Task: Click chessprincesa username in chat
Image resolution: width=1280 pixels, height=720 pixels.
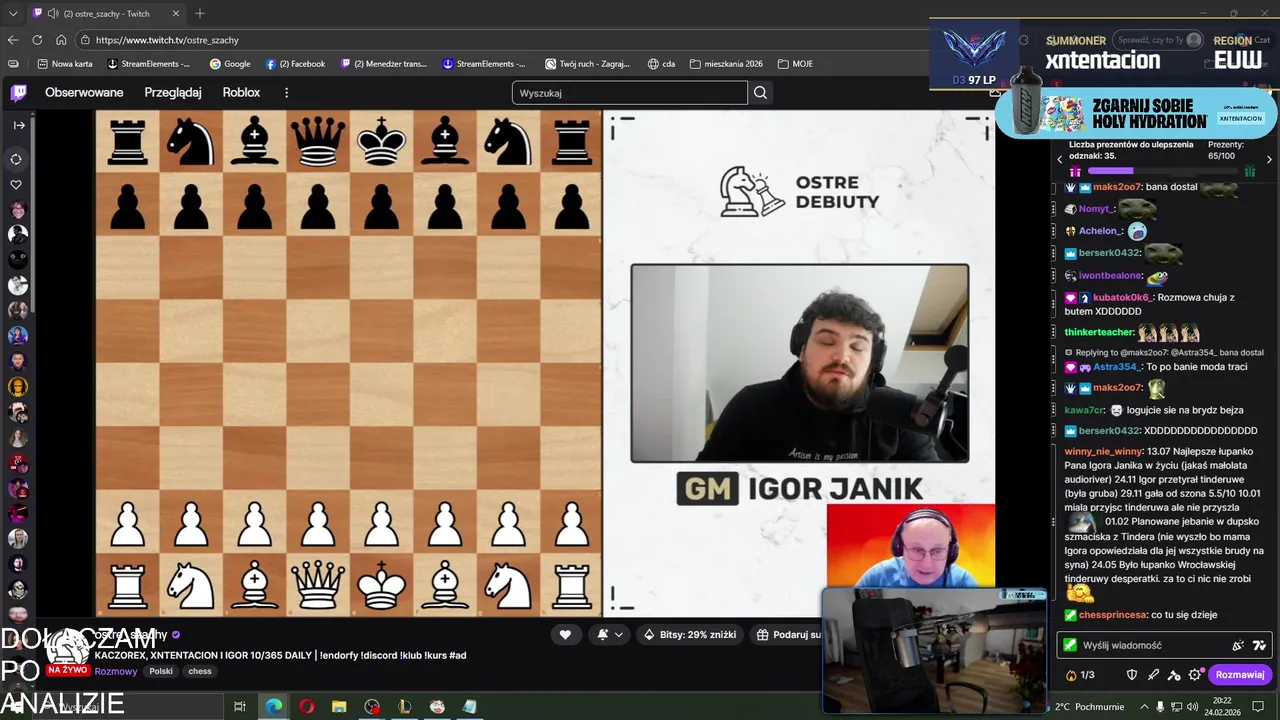Action: [1113, 615]
